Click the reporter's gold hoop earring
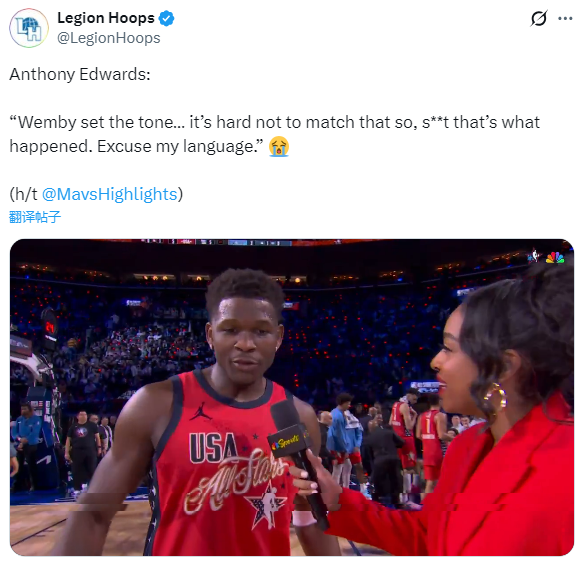The height and width of the screenshot is (565, 588). pos(496,399)
